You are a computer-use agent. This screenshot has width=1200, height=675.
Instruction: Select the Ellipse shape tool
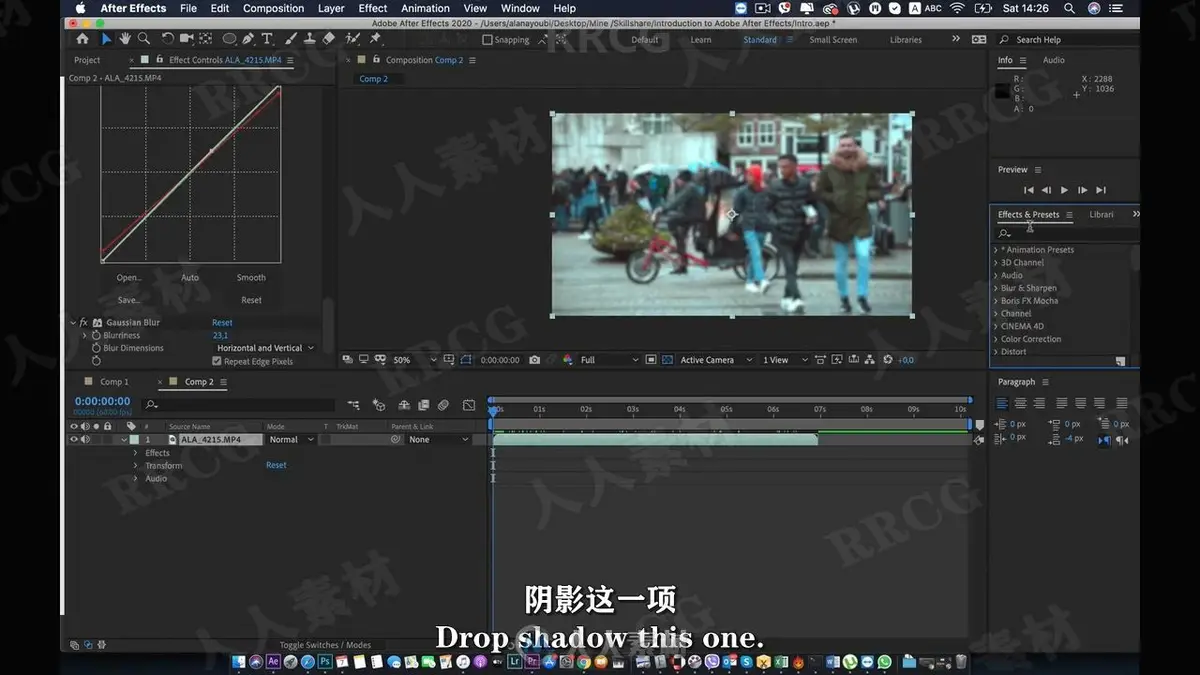point(230,39)
